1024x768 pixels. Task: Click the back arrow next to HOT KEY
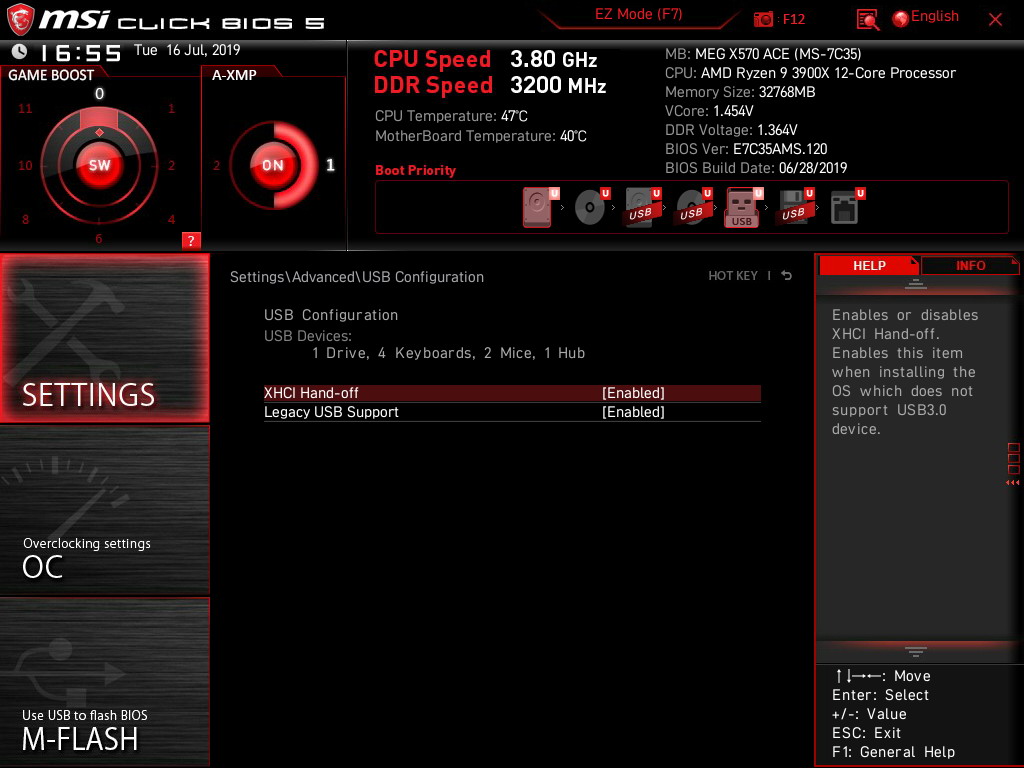click(787, 276)
